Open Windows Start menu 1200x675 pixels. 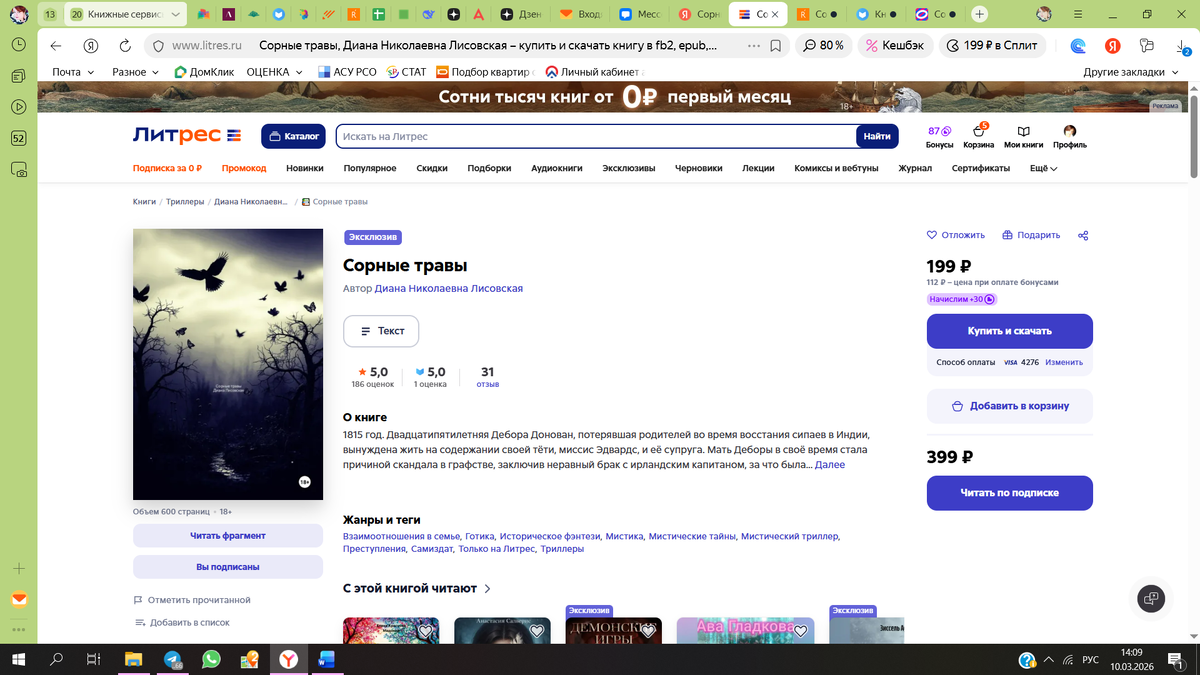[19, 660]
